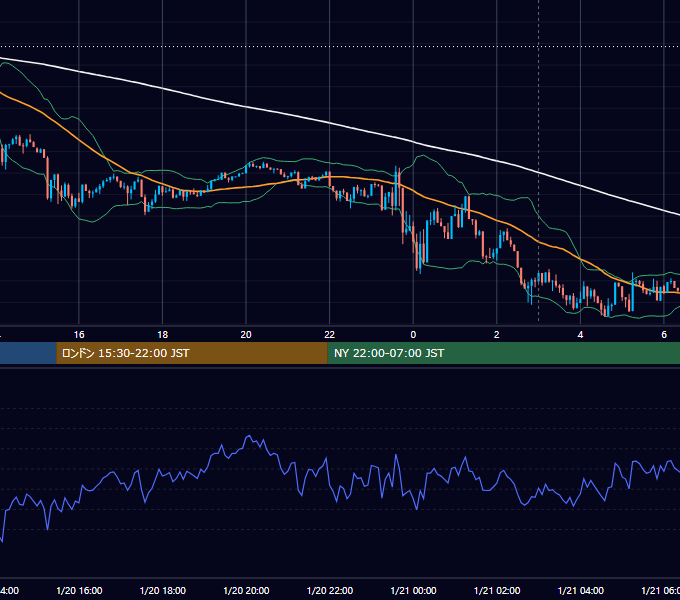Click the 1/21 00:00 label on oscillator axis
Image resolution: width=680 pixels, height=600 pixels.
click(413, 591)
